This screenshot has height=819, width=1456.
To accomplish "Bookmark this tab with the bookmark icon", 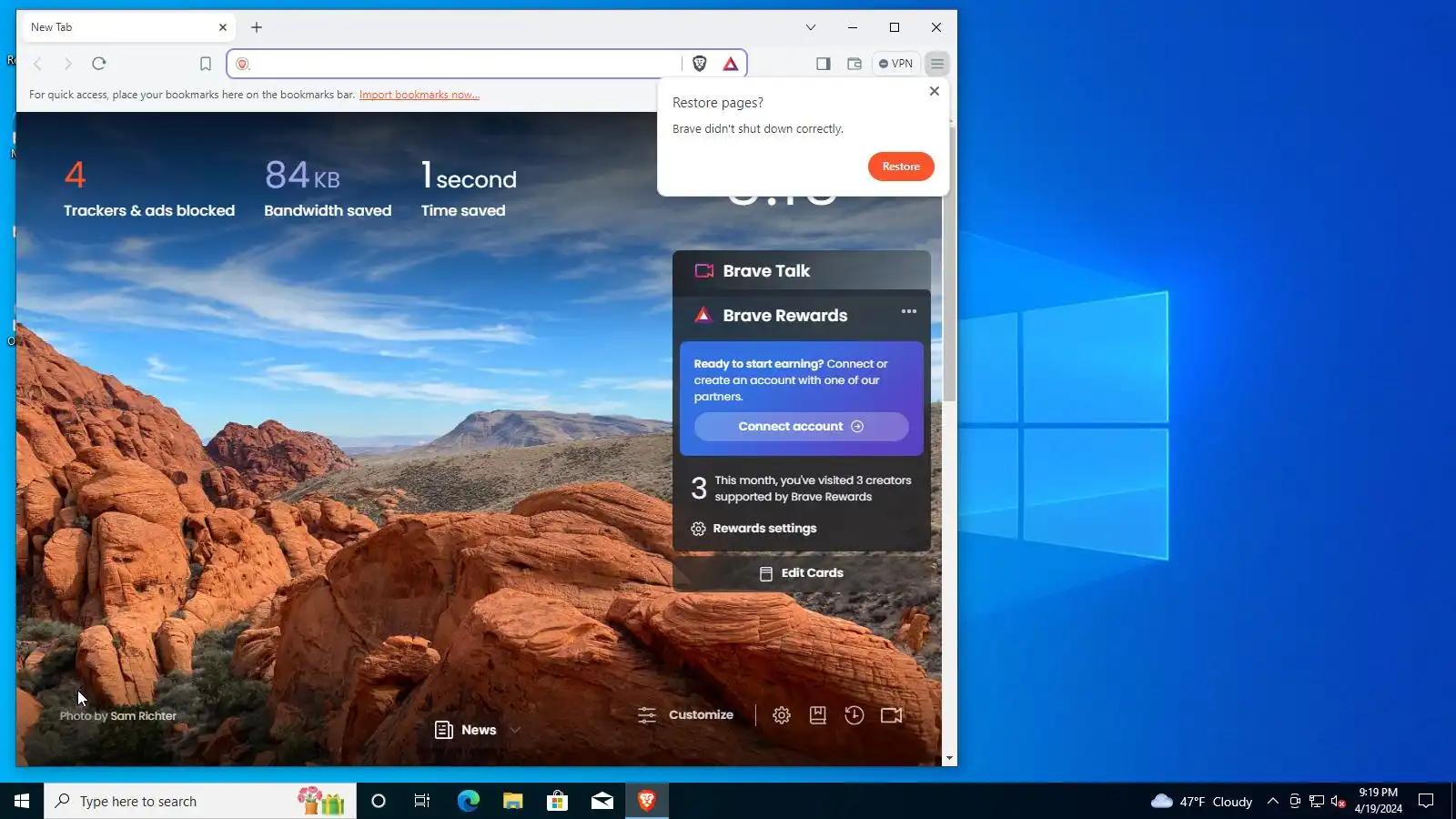I will point(206,64).
